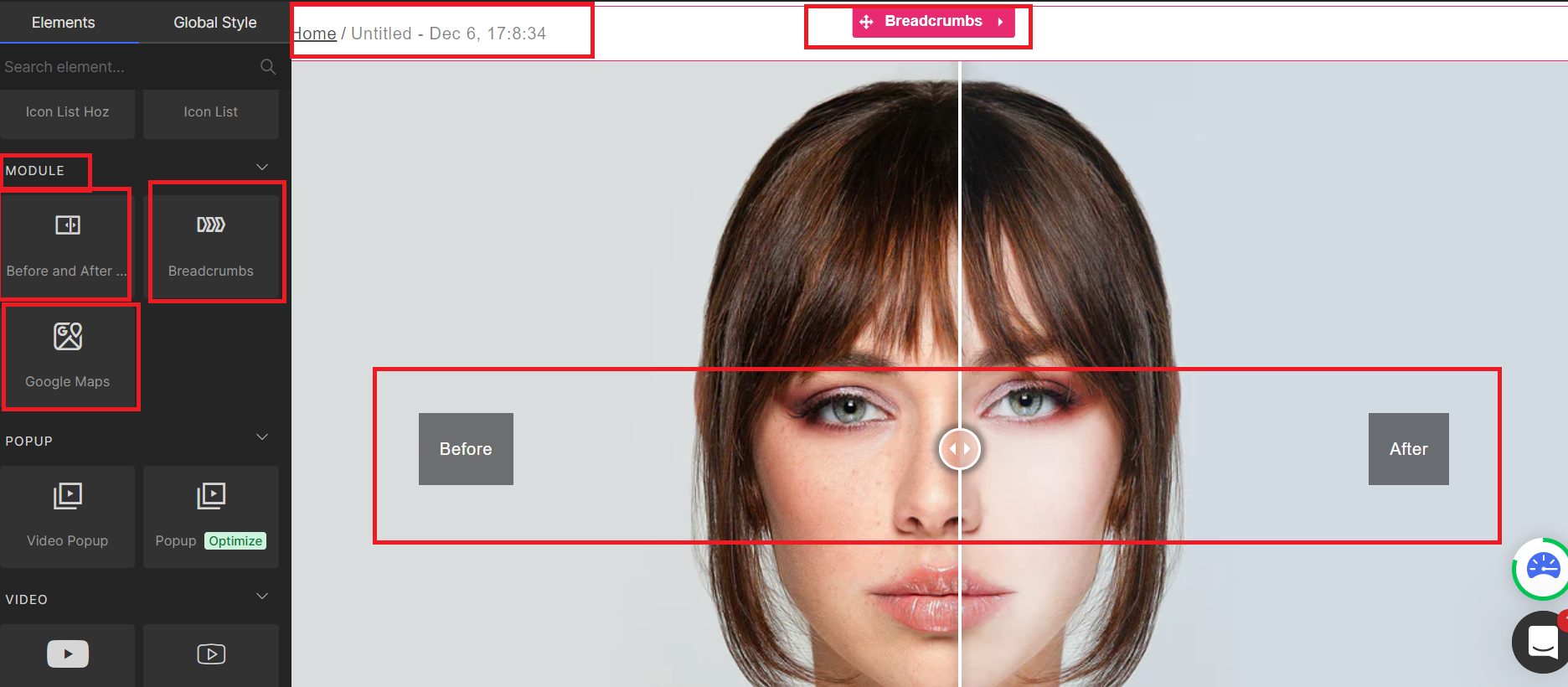Click the MODULE section heading
This screenshot has height=687, width=1568.
pyautogui.click(x=35, y=171)
